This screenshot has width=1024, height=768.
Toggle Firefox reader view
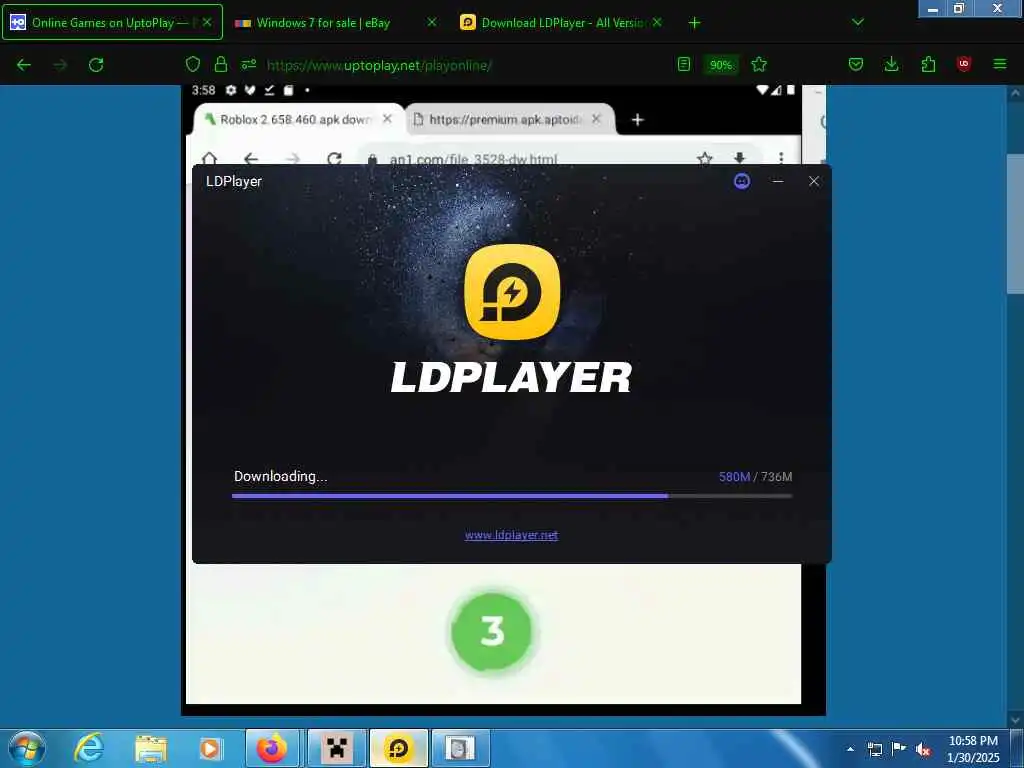684,64
